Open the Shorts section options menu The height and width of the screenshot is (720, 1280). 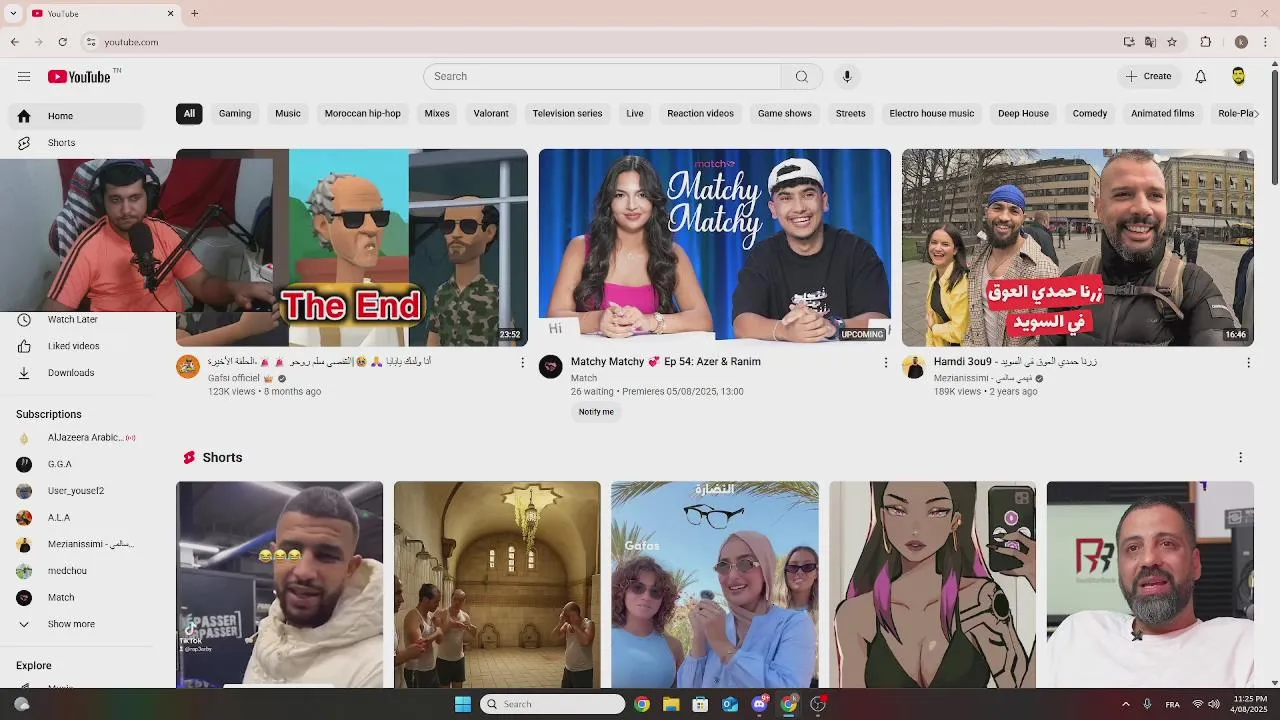pyautogui.click(x=1240, y=458)
